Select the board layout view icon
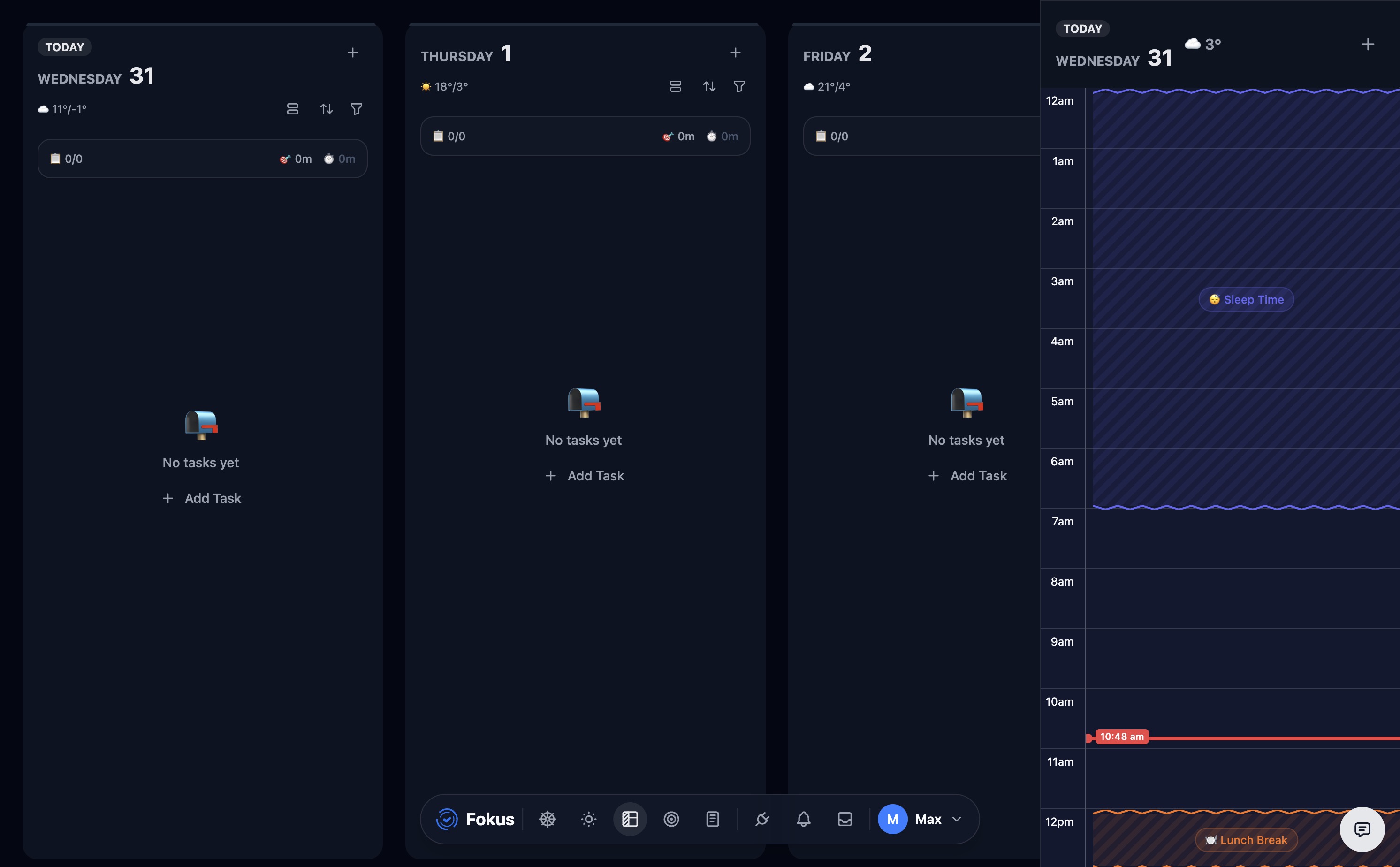Screen dimensions: 1400x867 pyautogui.click(x=630, y=819)
